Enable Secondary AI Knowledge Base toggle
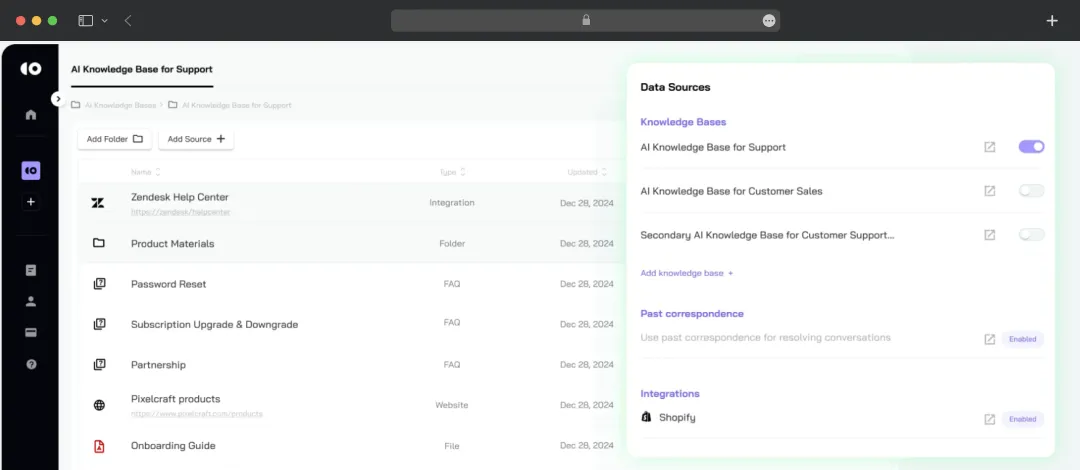This screenshot has width=1080, height=470. tap(1031, 235)
